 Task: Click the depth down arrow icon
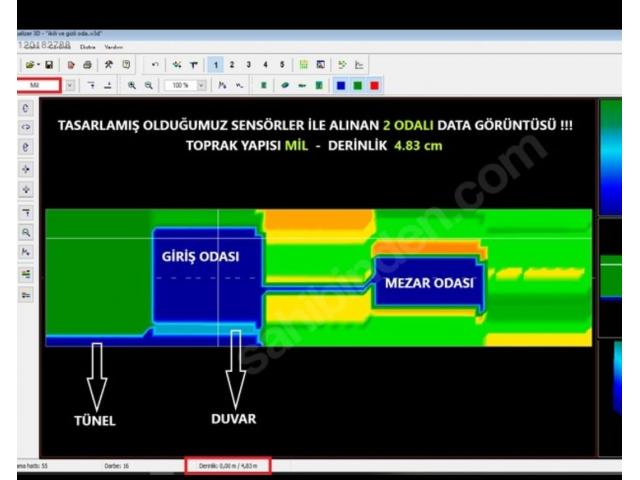[91, 85]
